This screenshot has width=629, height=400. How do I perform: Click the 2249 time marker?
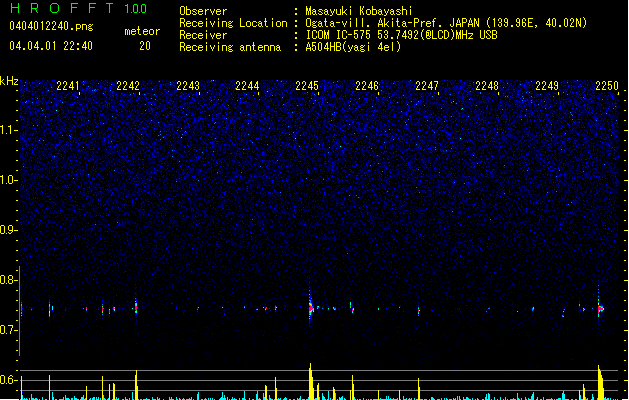[547, 86]
